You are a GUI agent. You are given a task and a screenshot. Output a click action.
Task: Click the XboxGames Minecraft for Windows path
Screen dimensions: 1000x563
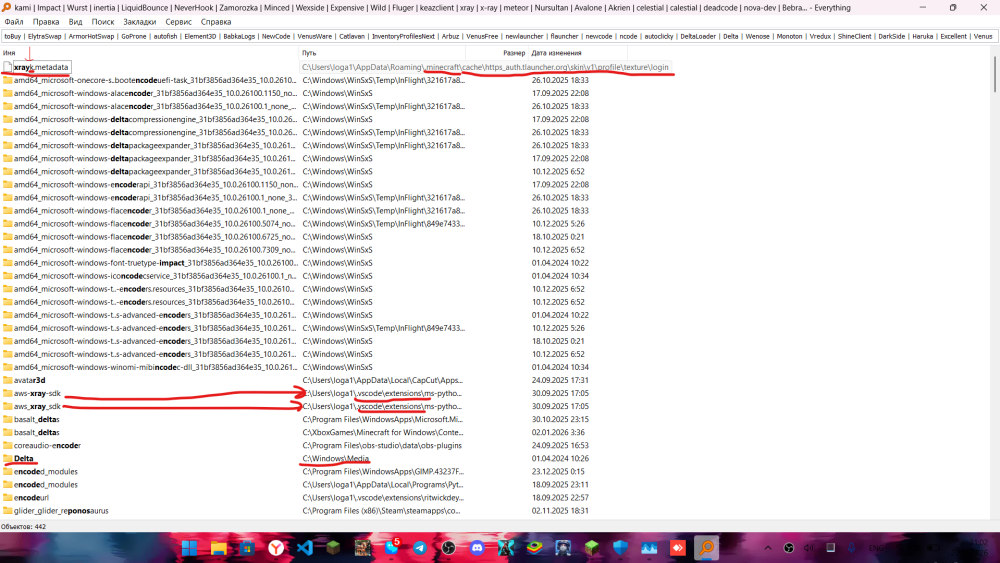click(x=383, y=432)
